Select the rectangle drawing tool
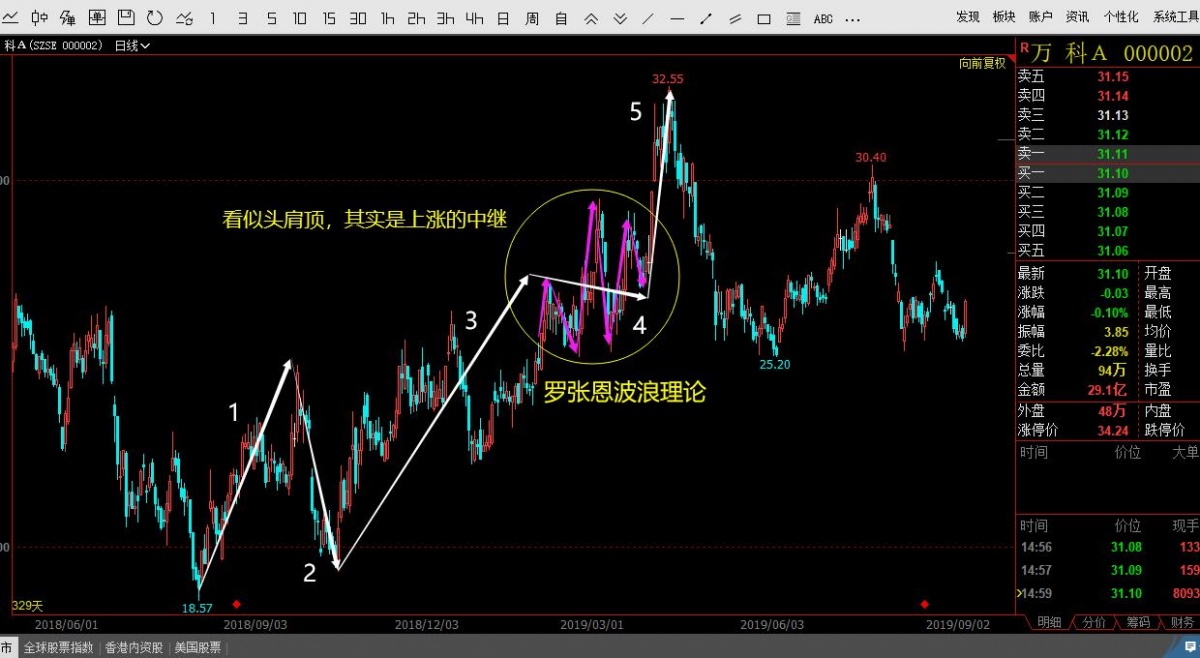 (764, 19)
